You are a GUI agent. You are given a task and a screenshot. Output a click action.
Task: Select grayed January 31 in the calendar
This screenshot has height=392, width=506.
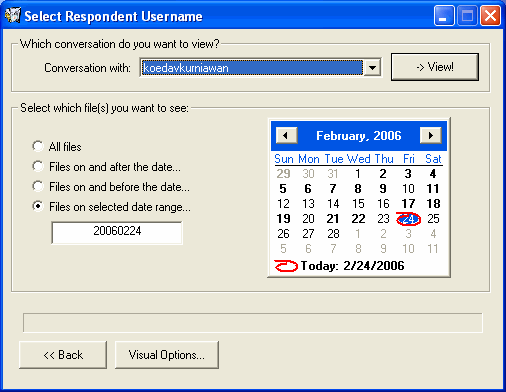333,174
